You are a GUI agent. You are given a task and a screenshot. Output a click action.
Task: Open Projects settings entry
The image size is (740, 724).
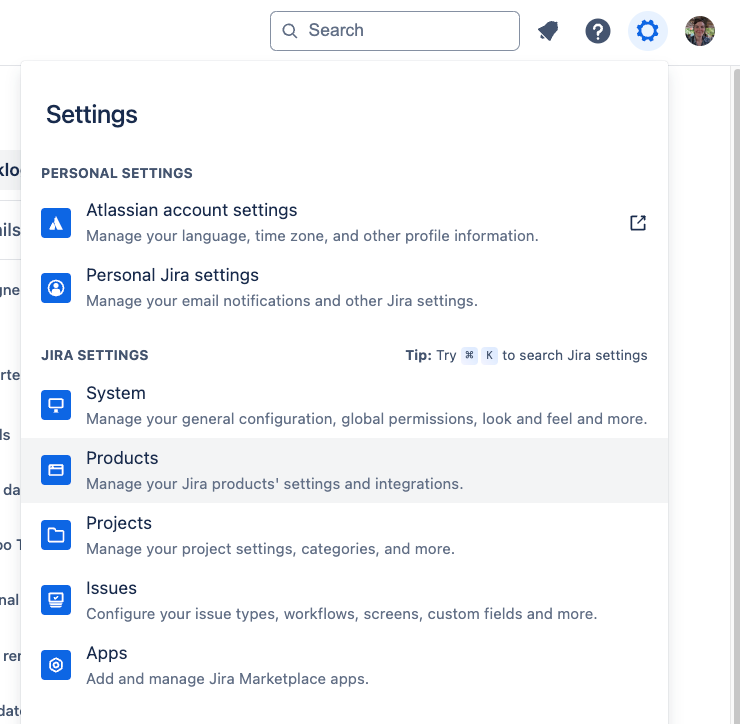click(x=345, y=536)
